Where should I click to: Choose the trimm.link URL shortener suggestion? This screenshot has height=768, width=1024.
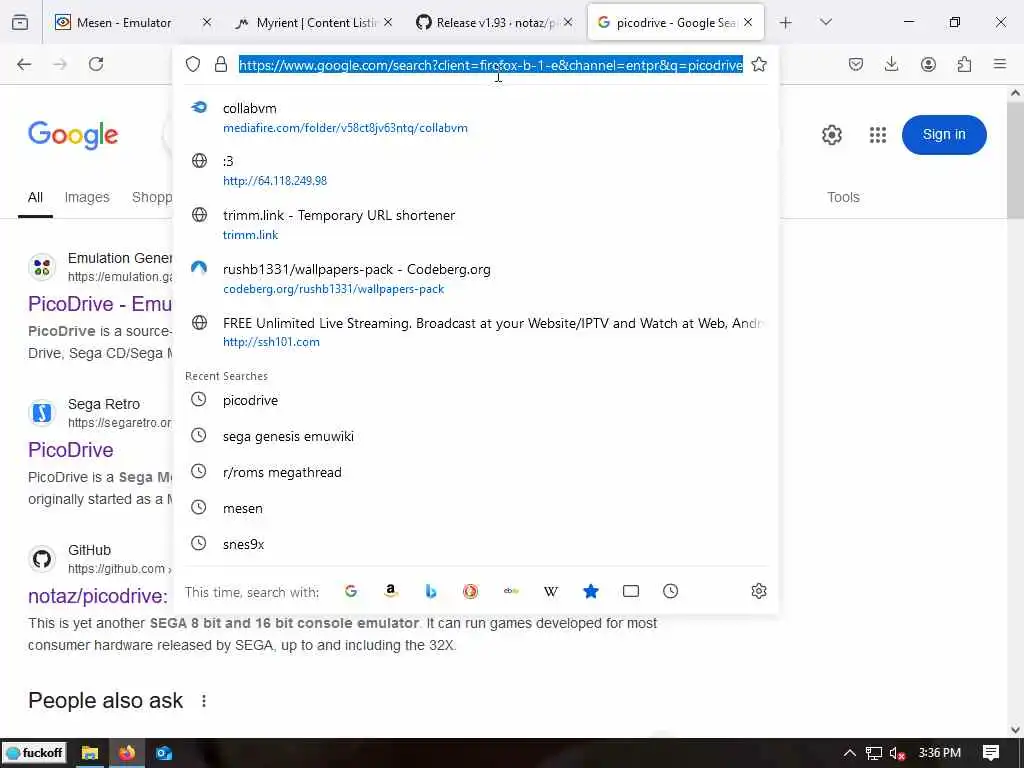(475, 225)
